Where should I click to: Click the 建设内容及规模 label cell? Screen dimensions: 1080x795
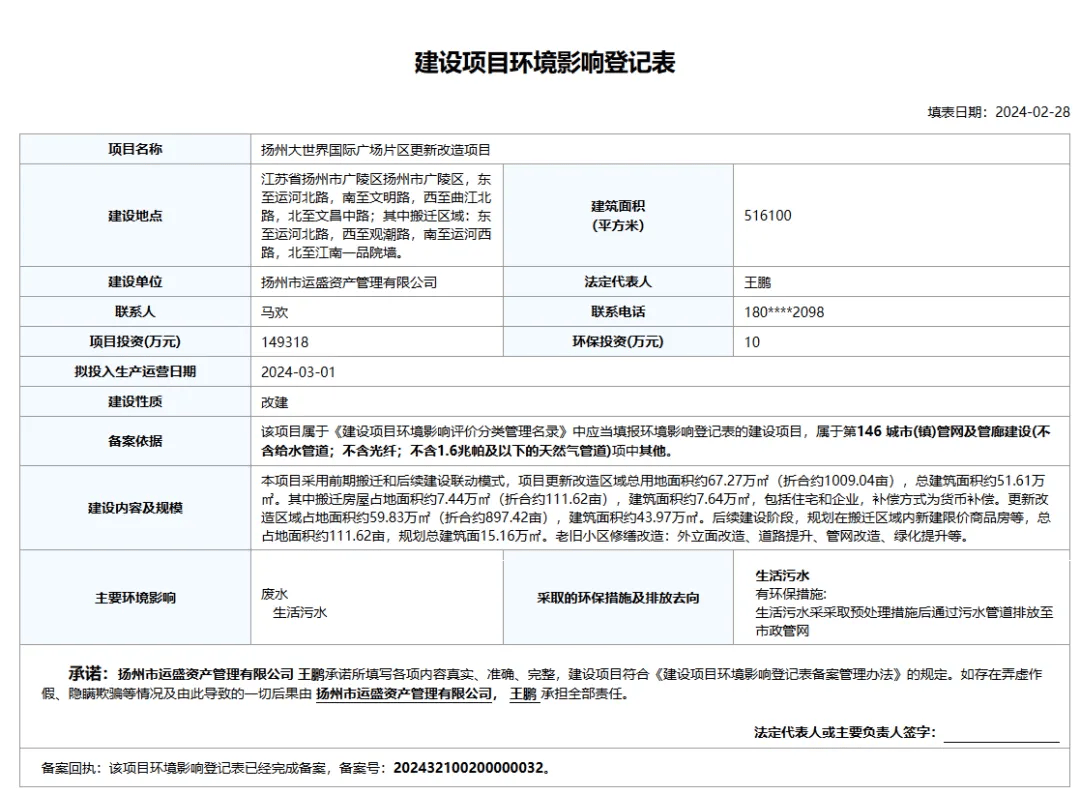135,508
